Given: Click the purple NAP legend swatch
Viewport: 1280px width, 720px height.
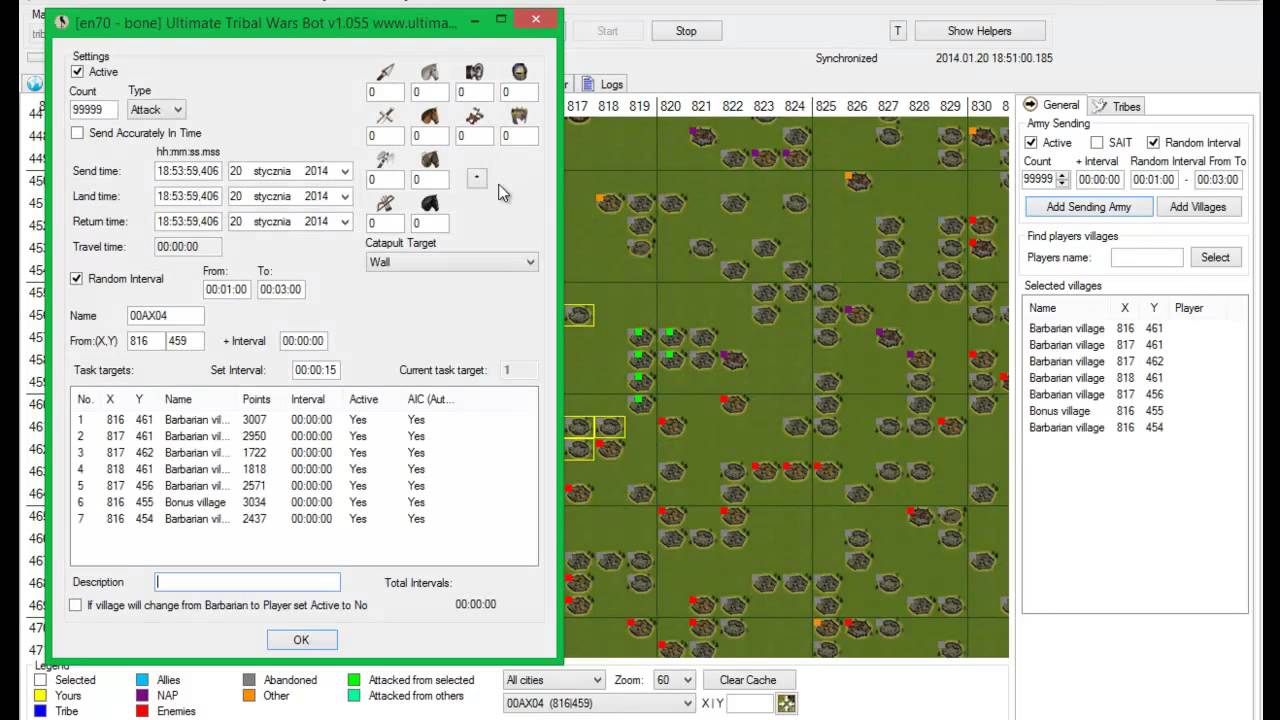Looking at the screenshot, I should click(143, 696).
